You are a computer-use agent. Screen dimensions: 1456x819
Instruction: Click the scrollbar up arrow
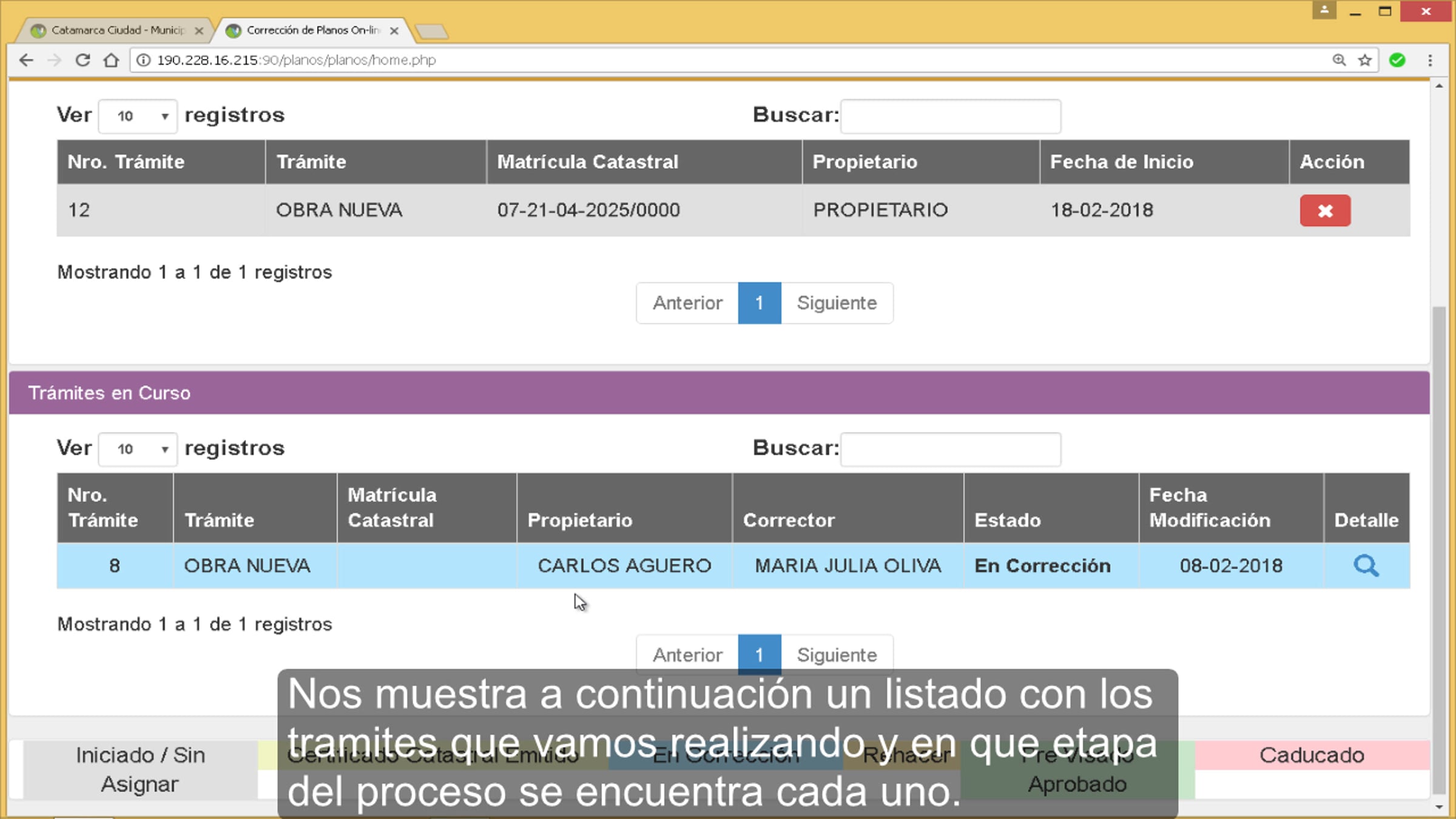(1439, 86)
